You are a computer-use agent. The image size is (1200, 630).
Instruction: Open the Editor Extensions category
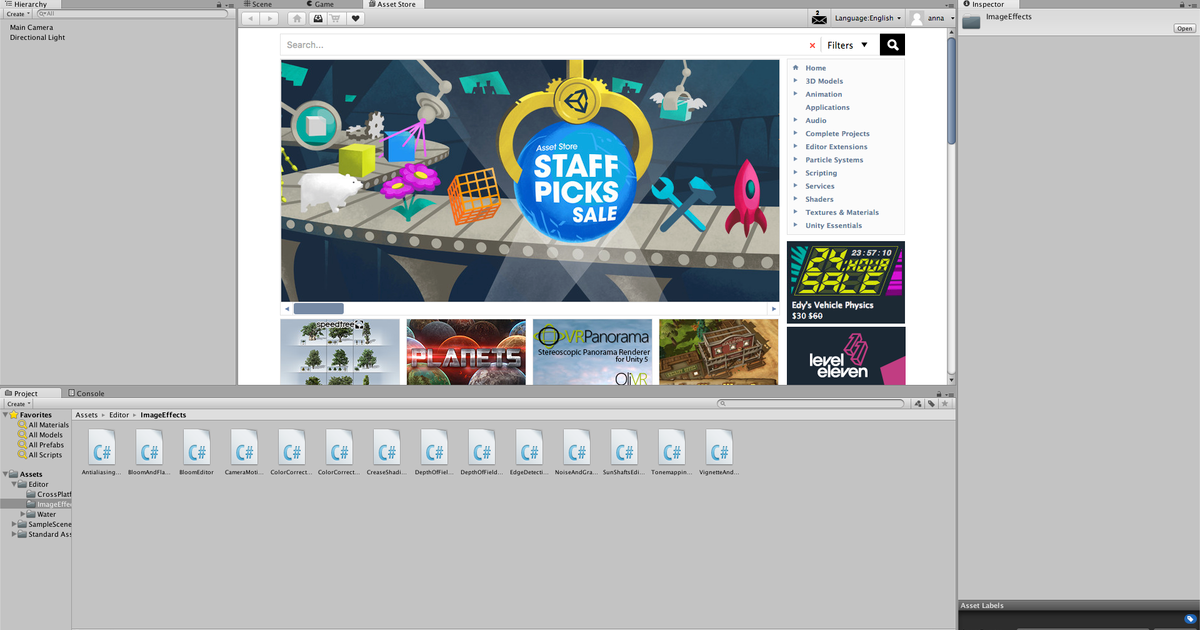[837, 147]
